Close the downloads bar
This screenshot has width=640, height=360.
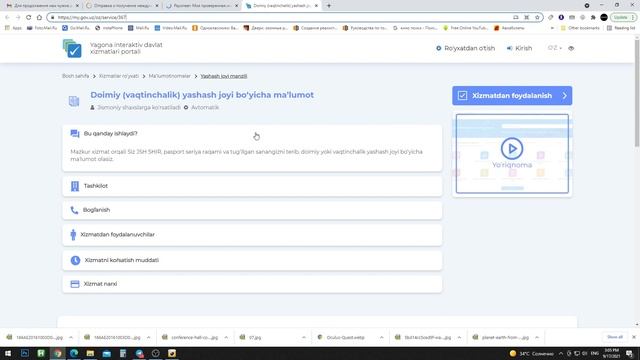coord(633,337)
